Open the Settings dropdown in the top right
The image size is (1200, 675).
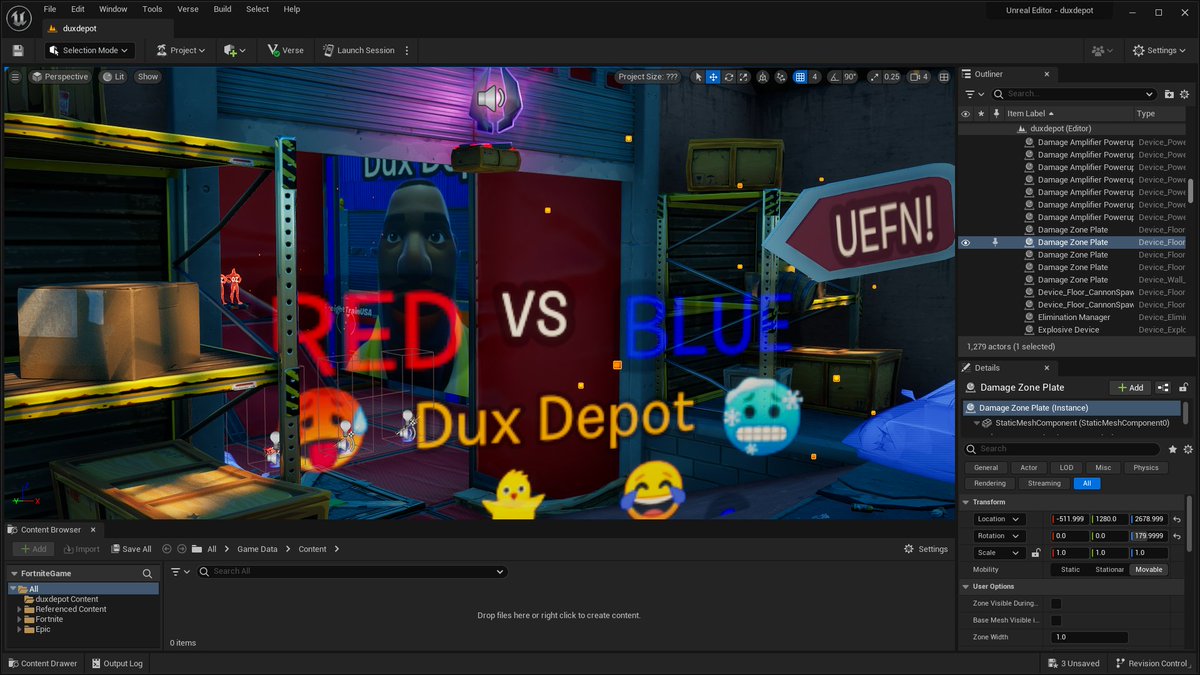(1160, 50)
